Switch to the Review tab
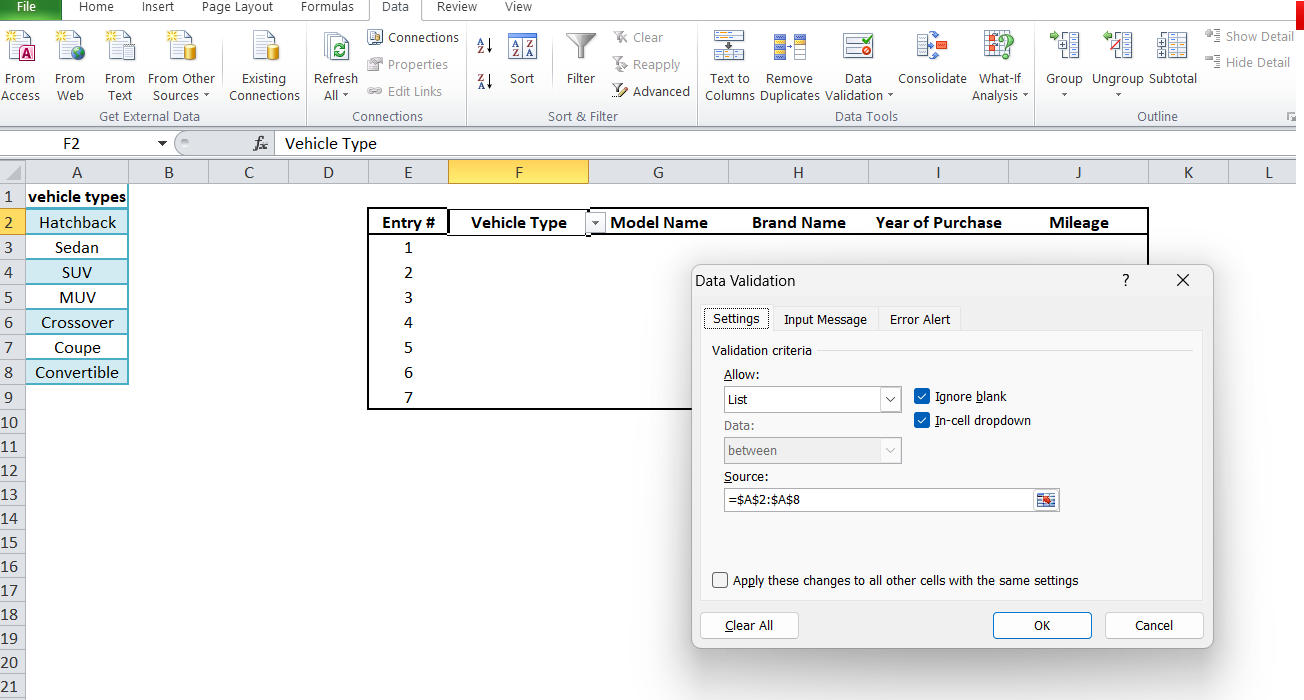The image size is (1304, 700). (457, 7)
